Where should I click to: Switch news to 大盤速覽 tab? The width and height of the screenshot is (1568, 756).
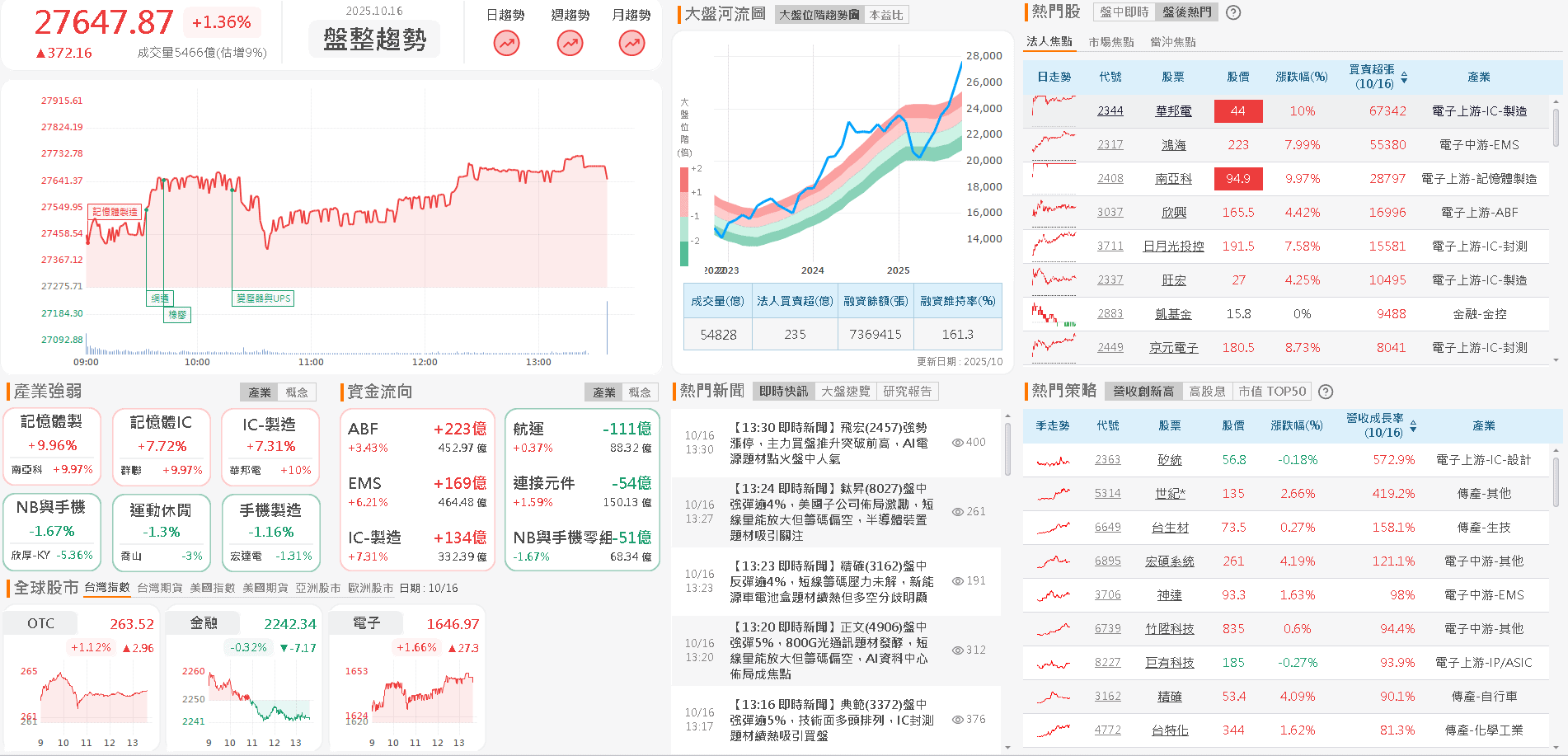click(846, 392)
